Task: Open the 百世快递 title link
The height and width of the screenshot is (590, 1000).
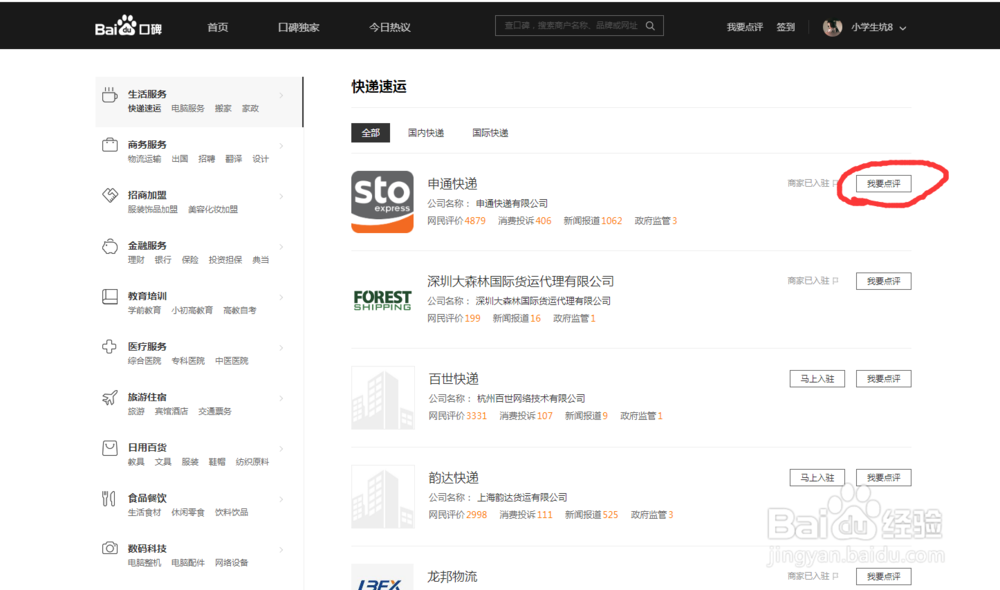Action: coord(453,379)
